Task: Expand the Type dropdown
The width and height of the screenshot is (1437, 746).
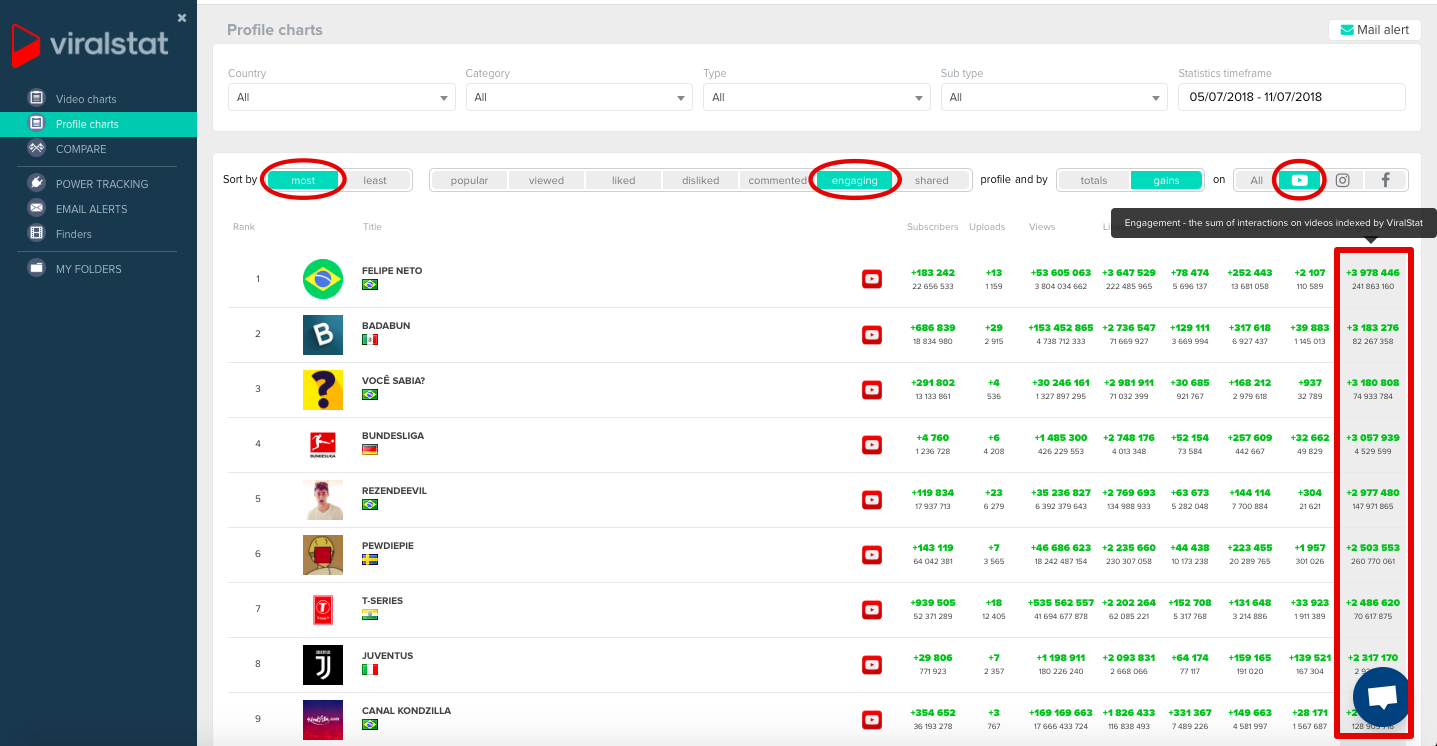Action: click(x=816, y=97)
